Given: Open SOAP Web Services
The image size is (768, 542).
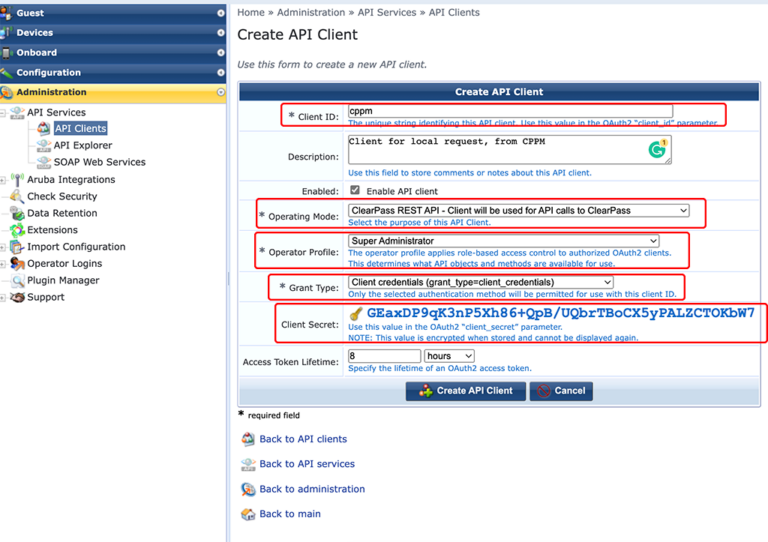Looking at the screenshot, I should [x=99, y=162].
